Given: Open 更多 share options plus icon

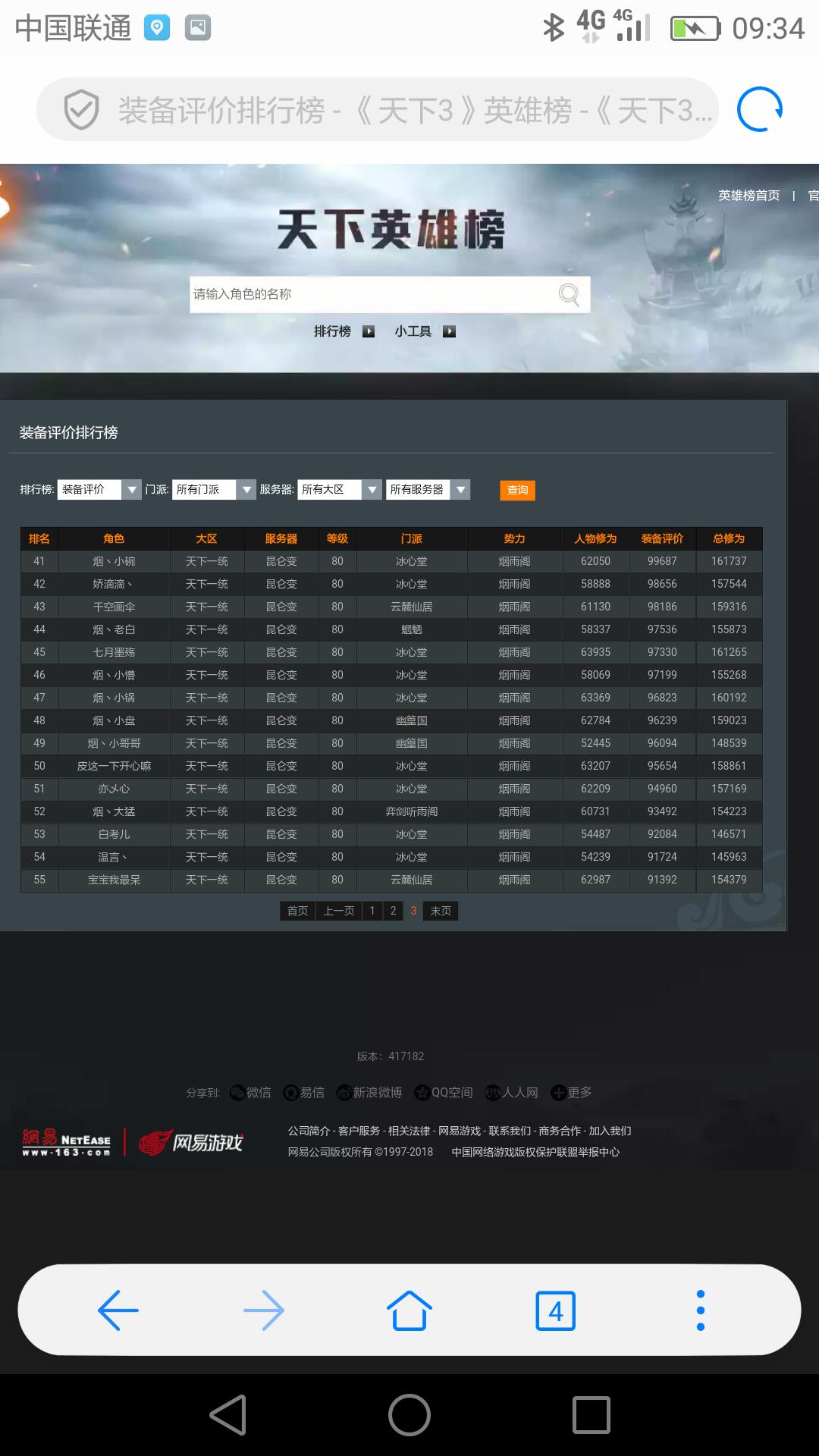Looking at the screenshot, I should point(559,1092).
